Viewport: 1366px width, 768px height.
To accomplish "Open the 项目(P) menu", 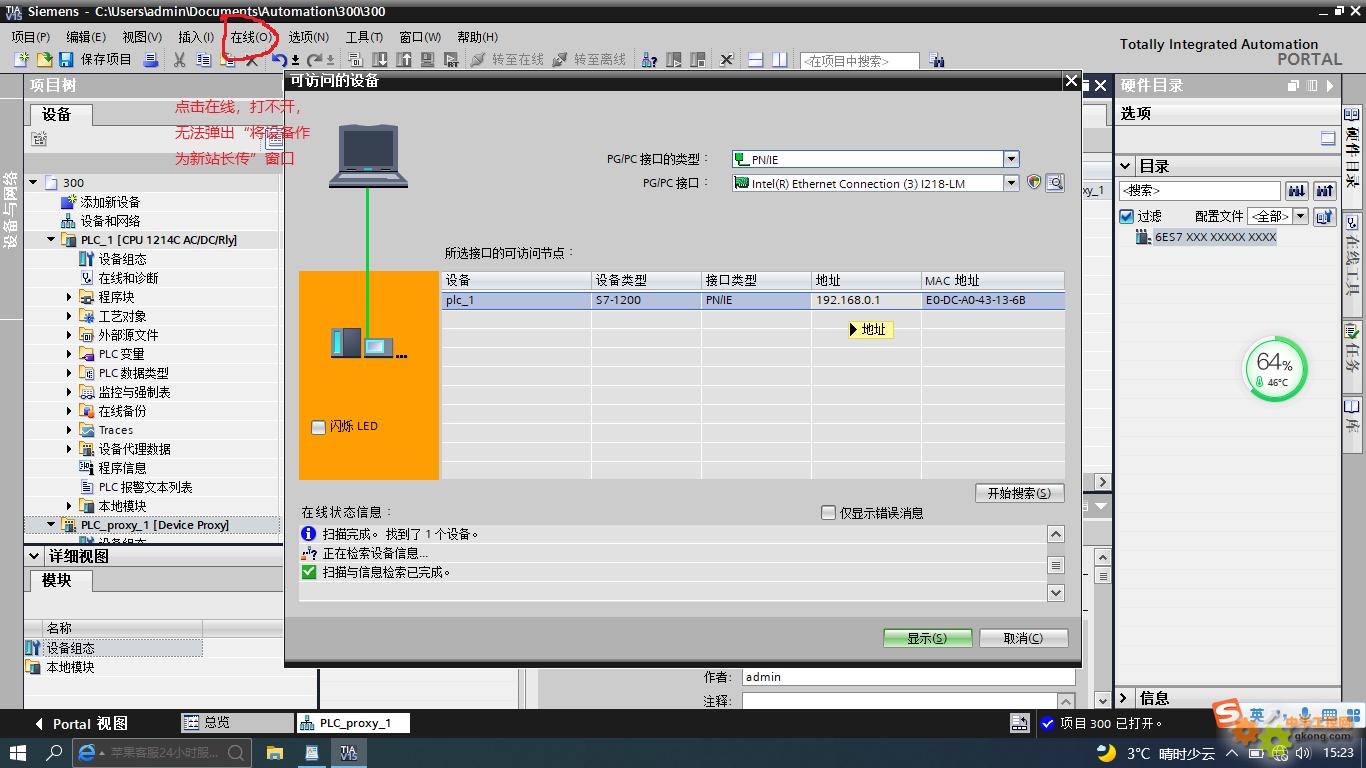I will point(30,37).
